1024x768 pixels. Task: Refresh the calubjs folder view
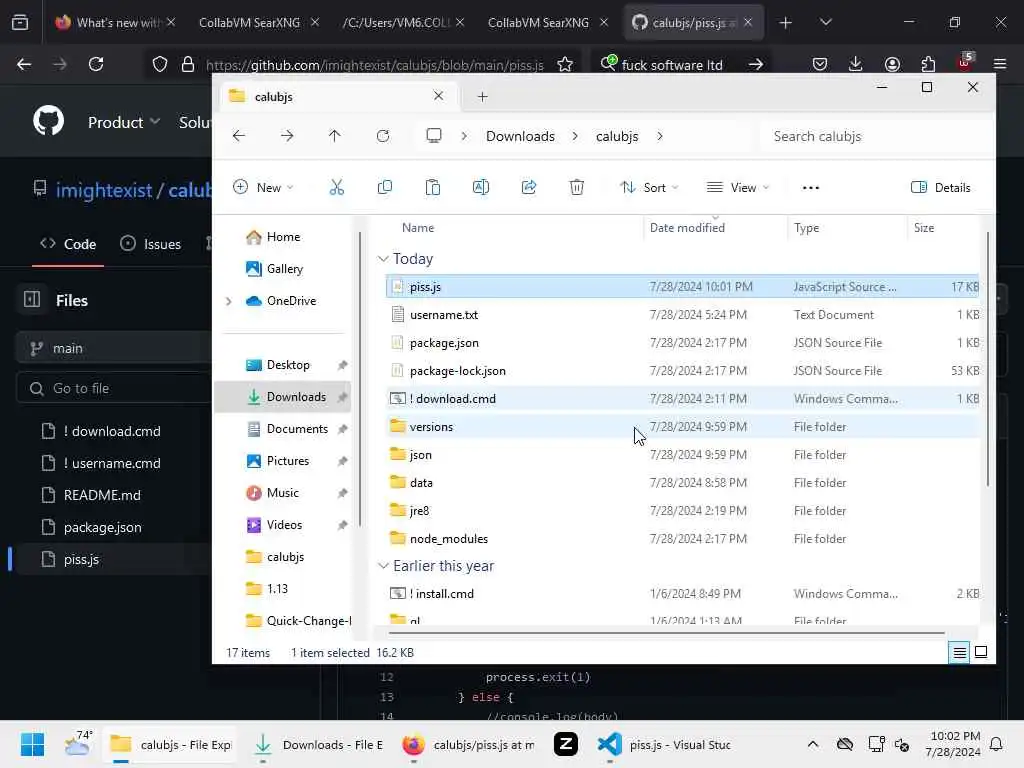[x=383, y=136]
